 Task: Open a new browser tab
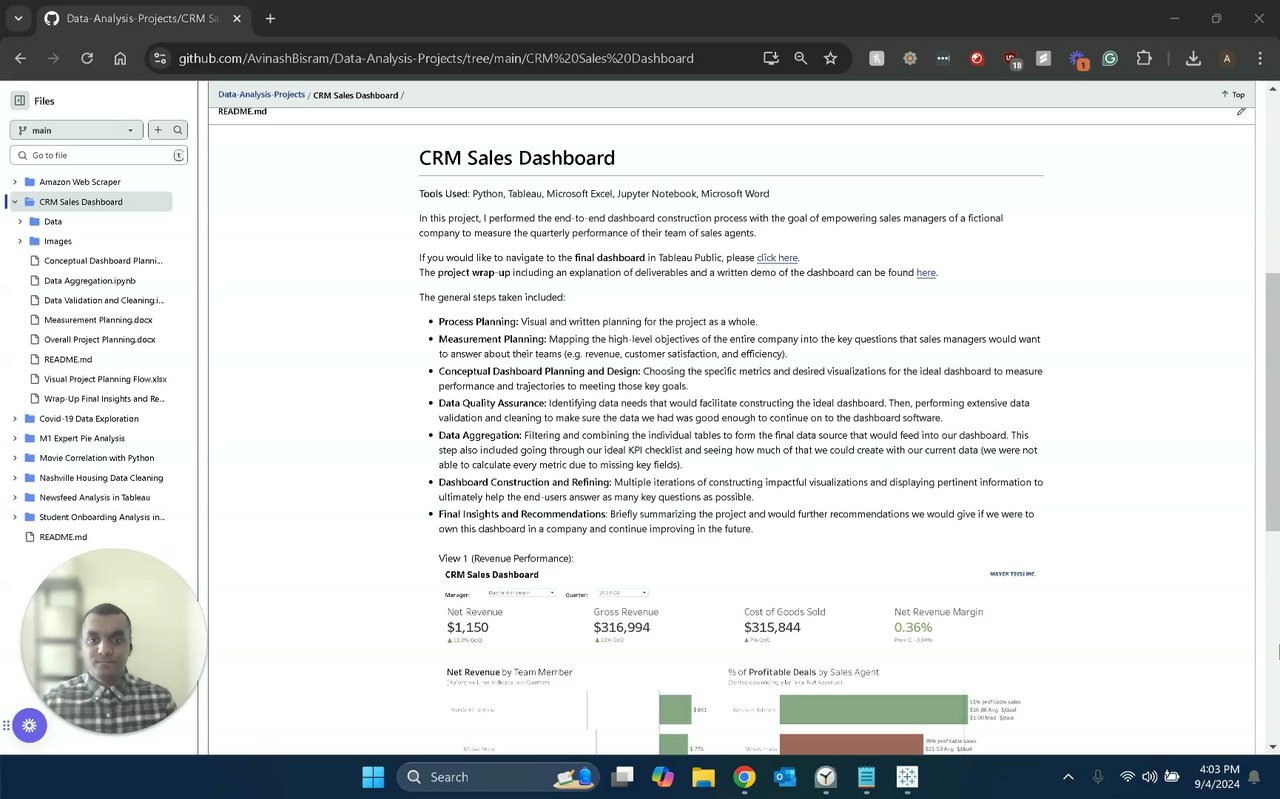(270, 18)
